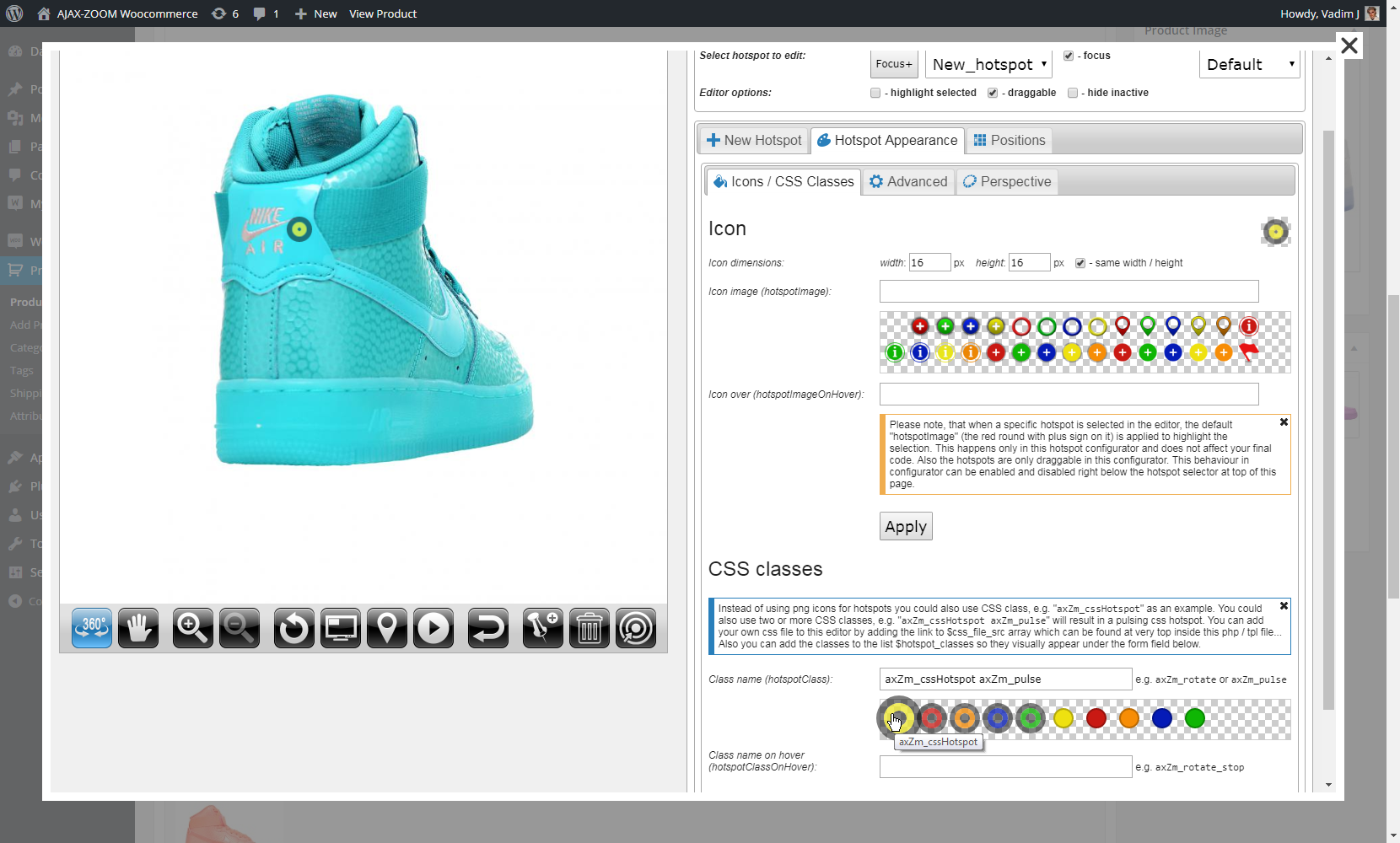
Task: Click the hotspot marker on the shoe image
Action: point(299,229)
